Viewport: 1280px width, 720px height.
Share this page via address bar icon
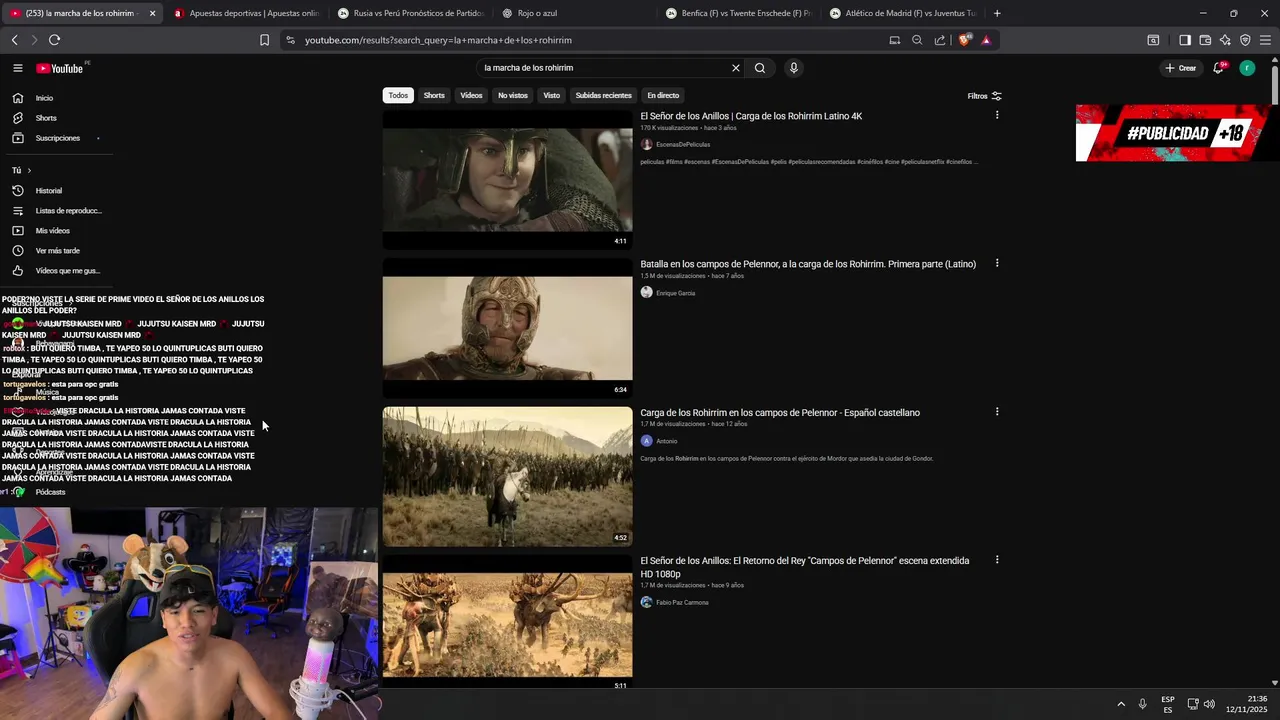(940, 40)
